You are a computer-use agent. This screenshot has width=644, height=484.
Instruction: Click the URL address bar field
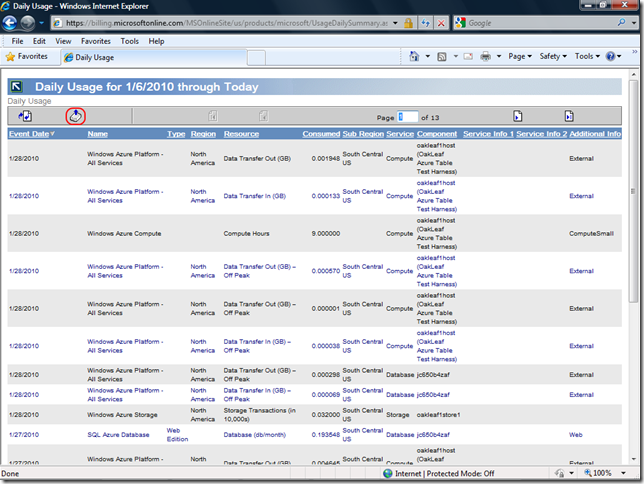click(x=226, y=23)
